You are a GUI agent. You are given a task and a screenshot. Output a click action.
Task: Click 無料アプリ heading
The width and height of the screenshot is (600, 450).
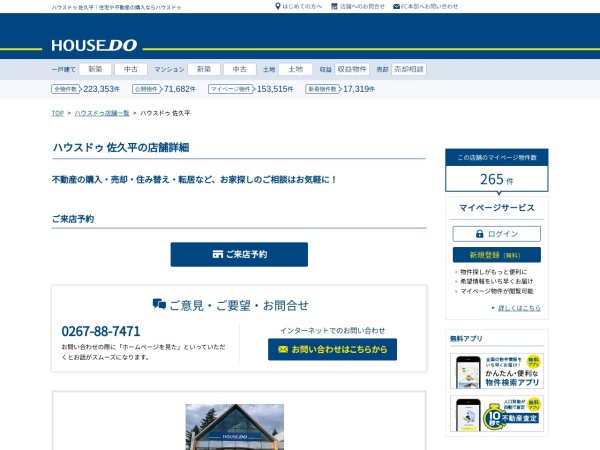click(x=466, y=339)
